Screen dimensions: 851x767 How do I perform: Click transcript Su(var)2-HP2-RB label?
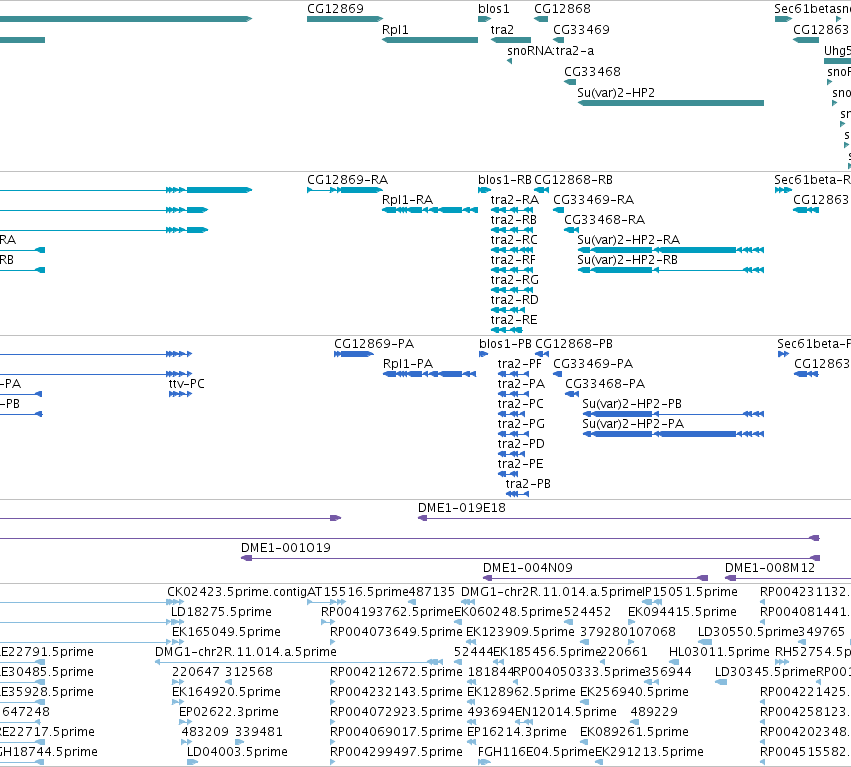click(627, 260)
